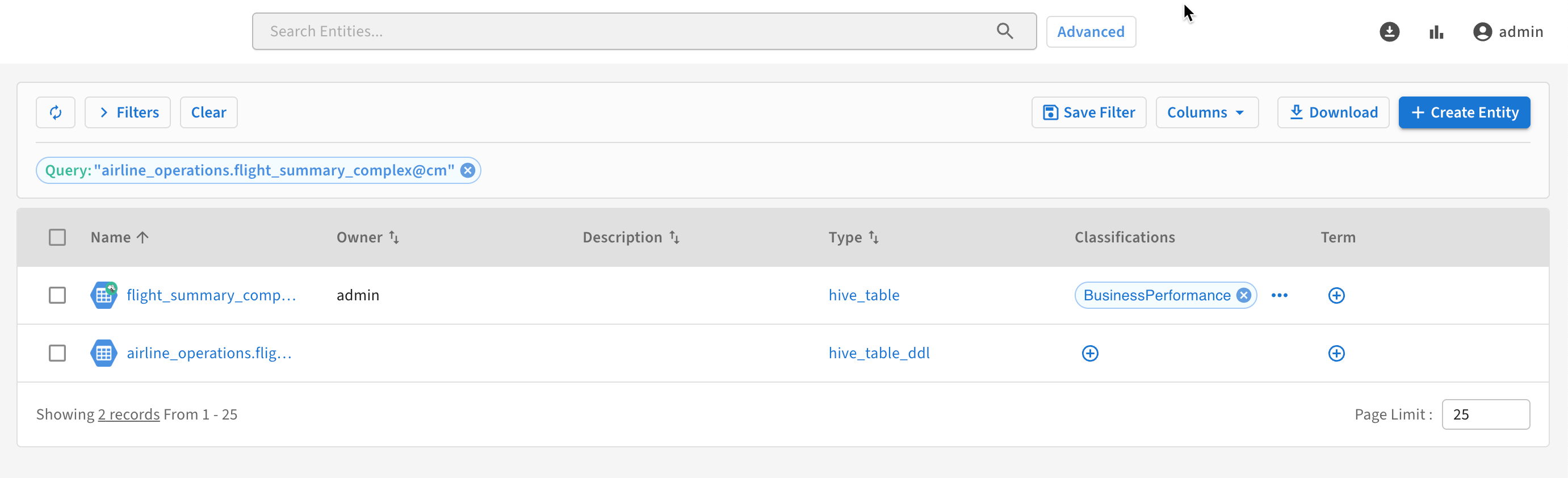Toggle the select all rows checkbox
Viewport: 1568px width, 478px height.
click(x=57, y=237)
